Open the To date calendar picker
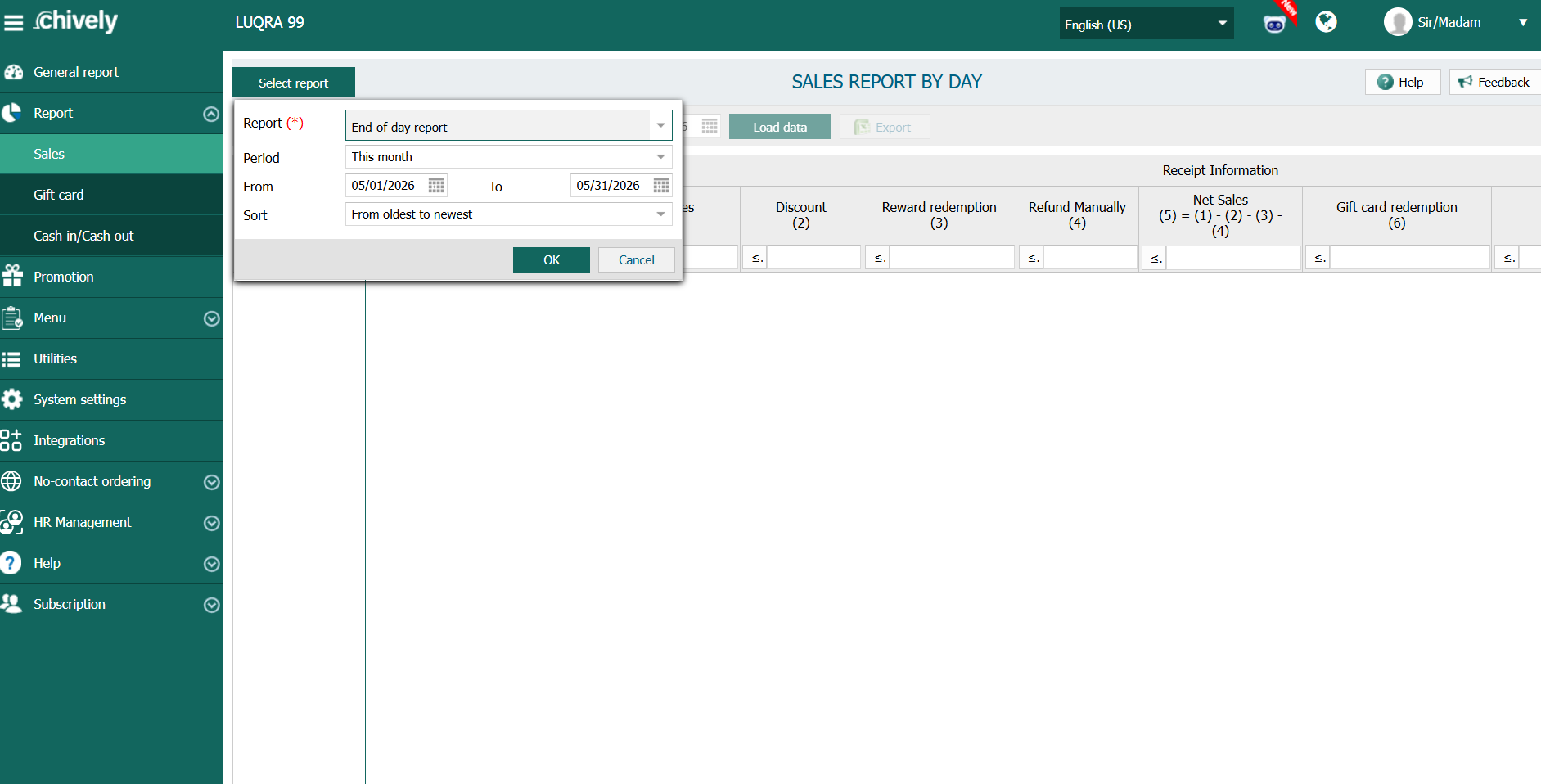 [x=661, y=185]
